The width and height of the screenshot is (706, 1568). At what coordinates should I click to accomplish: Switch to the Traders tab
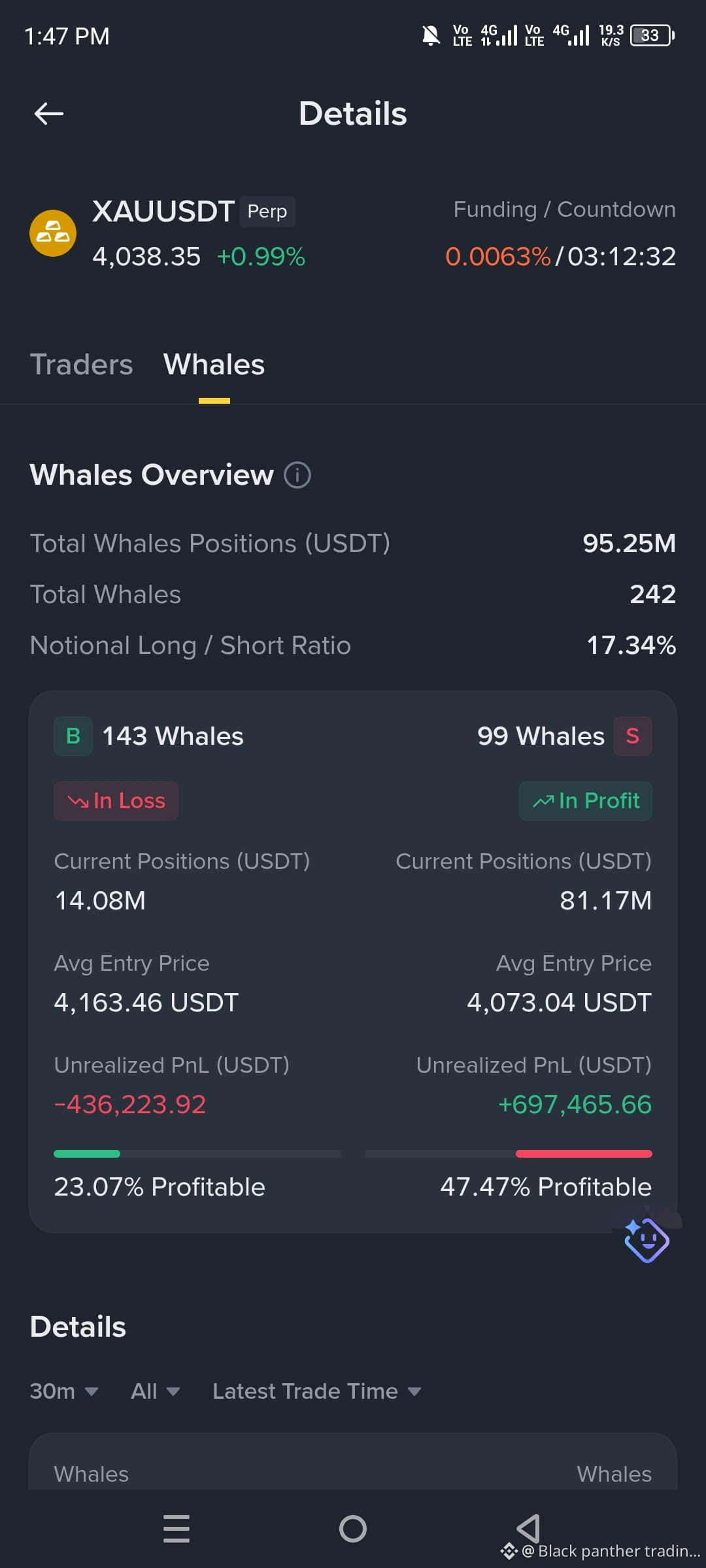tap(81, 365)
